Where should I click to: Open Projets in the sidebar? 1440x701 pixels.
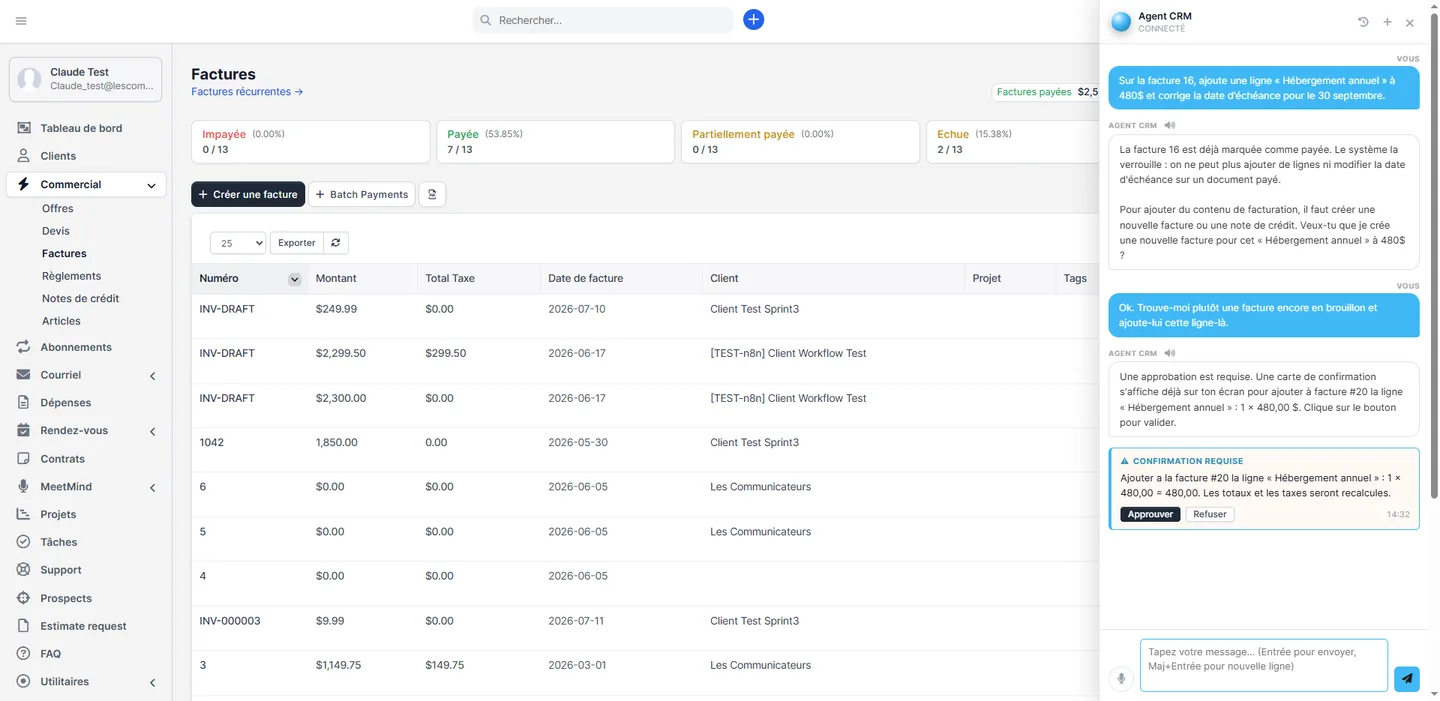click(x=58, y=514)
